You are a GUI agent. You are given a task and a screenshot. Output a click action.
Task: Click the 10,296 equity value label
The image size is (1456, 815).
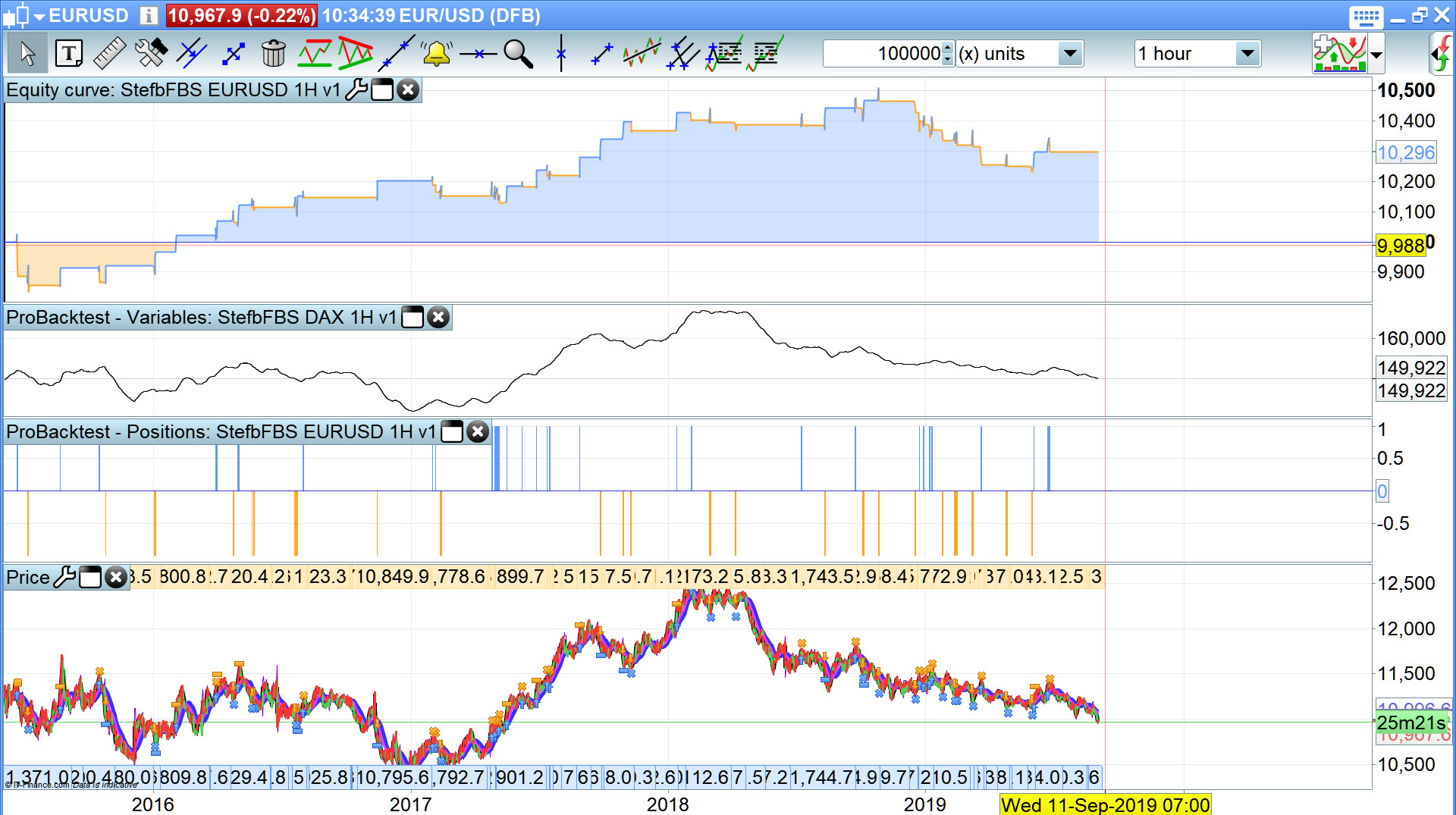point(1406,152)
